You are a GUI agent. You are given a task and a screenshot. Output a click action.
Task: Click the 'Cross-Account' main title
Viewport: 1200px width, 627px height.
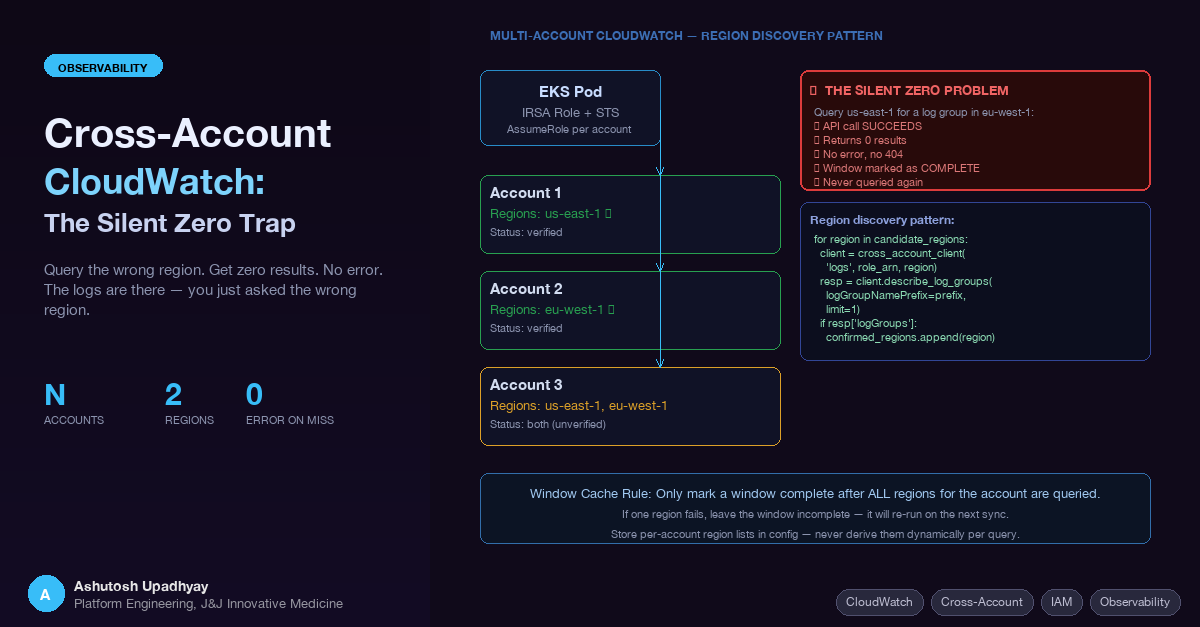pyautogui.click(x=188, y=134)
